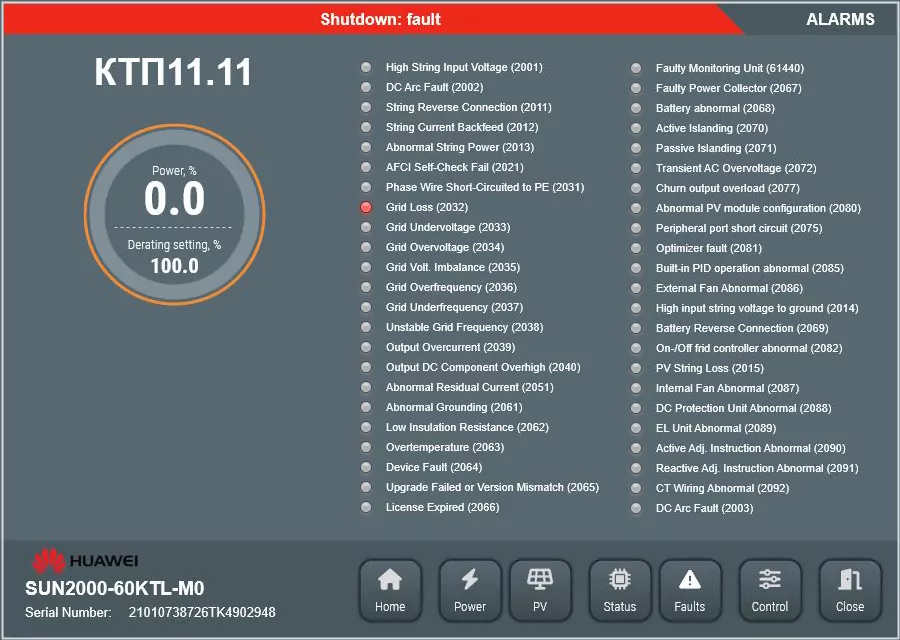900x640 pixels.
Task: Click the DC Arc Fault (2003) indicator
Action: [636, 508]
